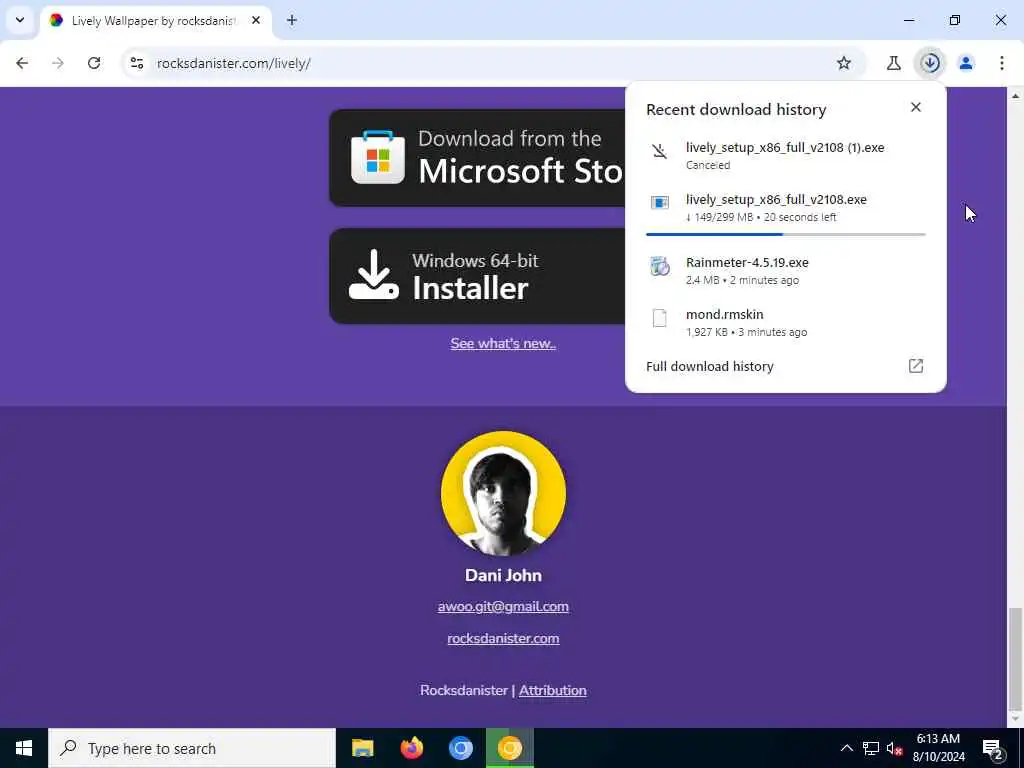This screenshot has width=1024, height=768.
Task: Click the Download from the Microsoft Store button
Action: pyautogui.click(x=477, y=158)
